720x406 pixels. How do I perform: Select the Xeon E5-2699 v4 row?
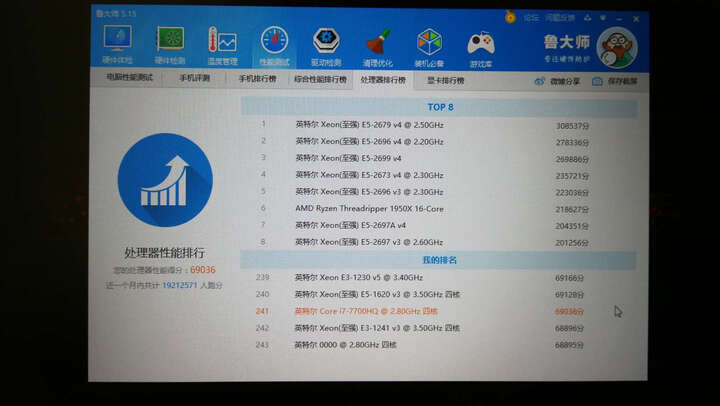pos(439,158)
